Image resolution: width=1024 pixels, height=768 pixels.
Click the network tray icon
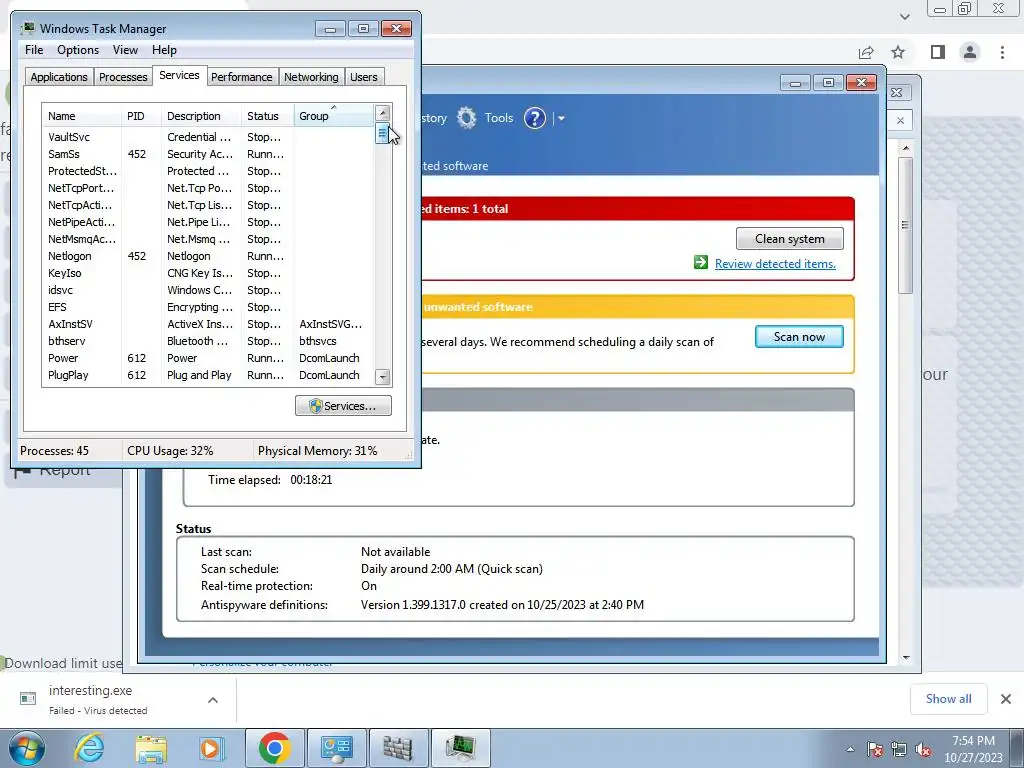(x=899, y=749)
